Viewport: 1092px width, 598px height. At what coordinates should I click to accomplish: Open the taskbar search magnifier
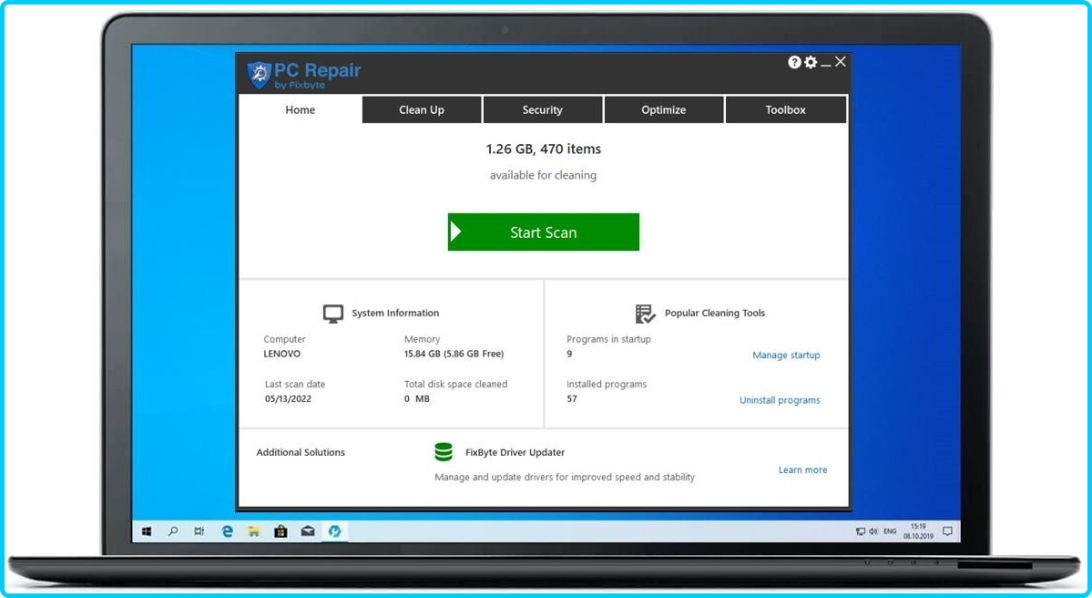click(x=173, y=531)
